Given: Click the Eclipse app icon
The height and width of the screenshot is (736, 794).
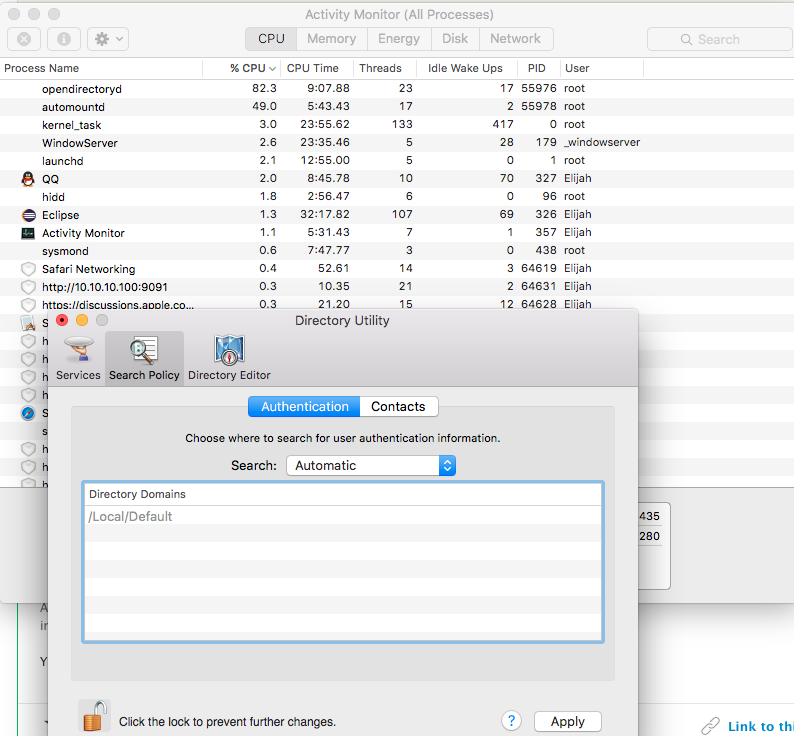Looking at the screenshot, I should click(x=29, y=215).
